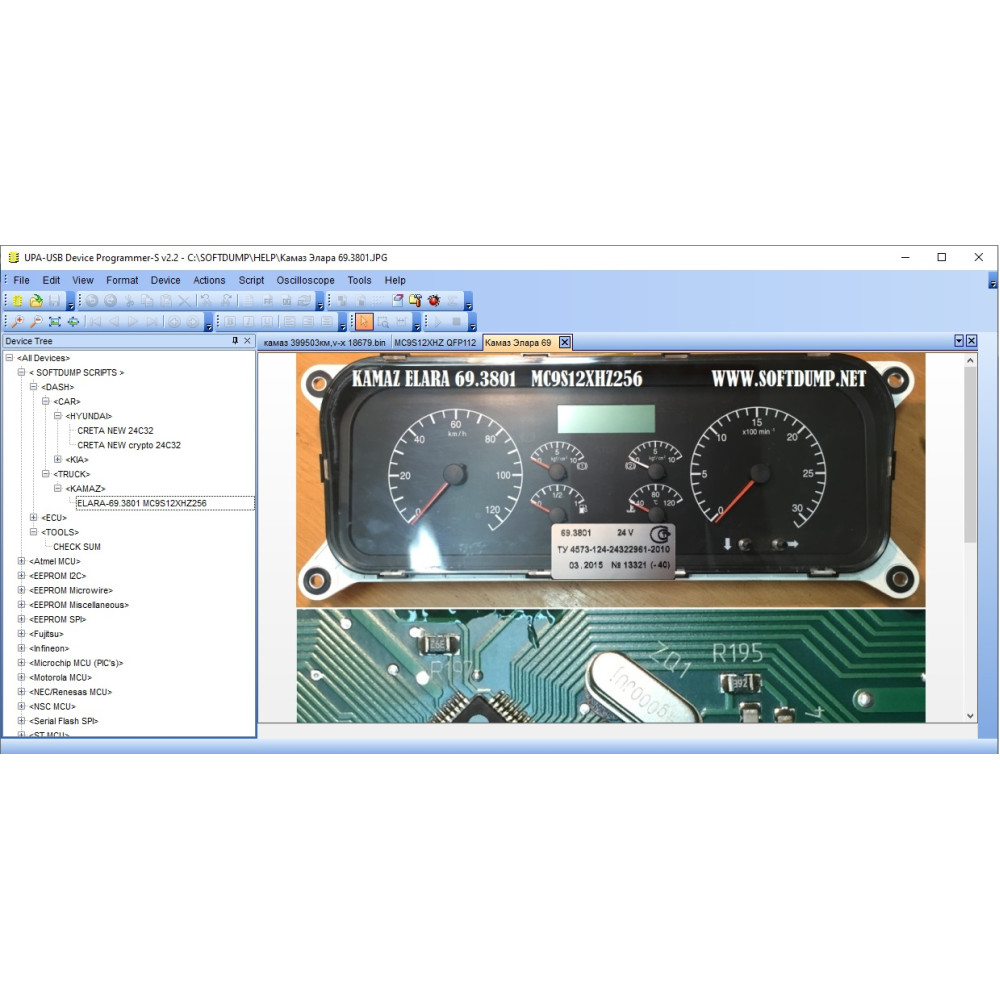Viewport: 1000px width, 1000px height.
Task: Click the bold B formatting icon
Action: [230, 321]
